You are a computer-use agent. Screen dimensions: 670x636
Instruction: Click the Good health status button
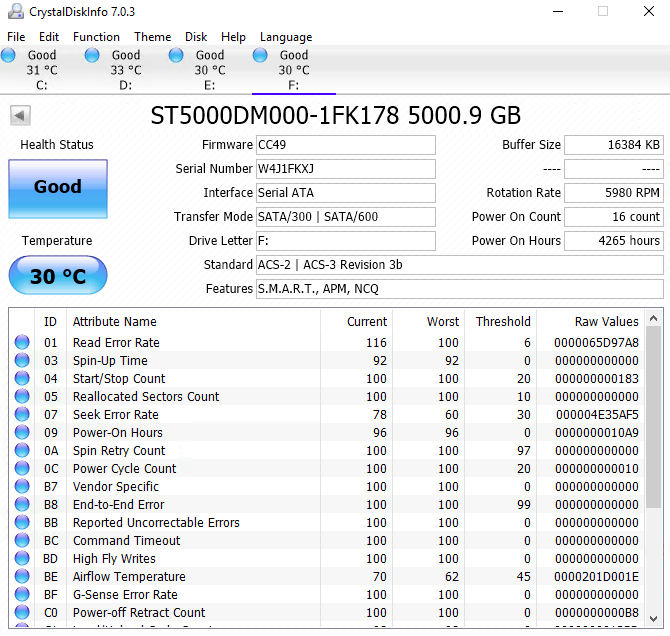click(x=58, y=187)
